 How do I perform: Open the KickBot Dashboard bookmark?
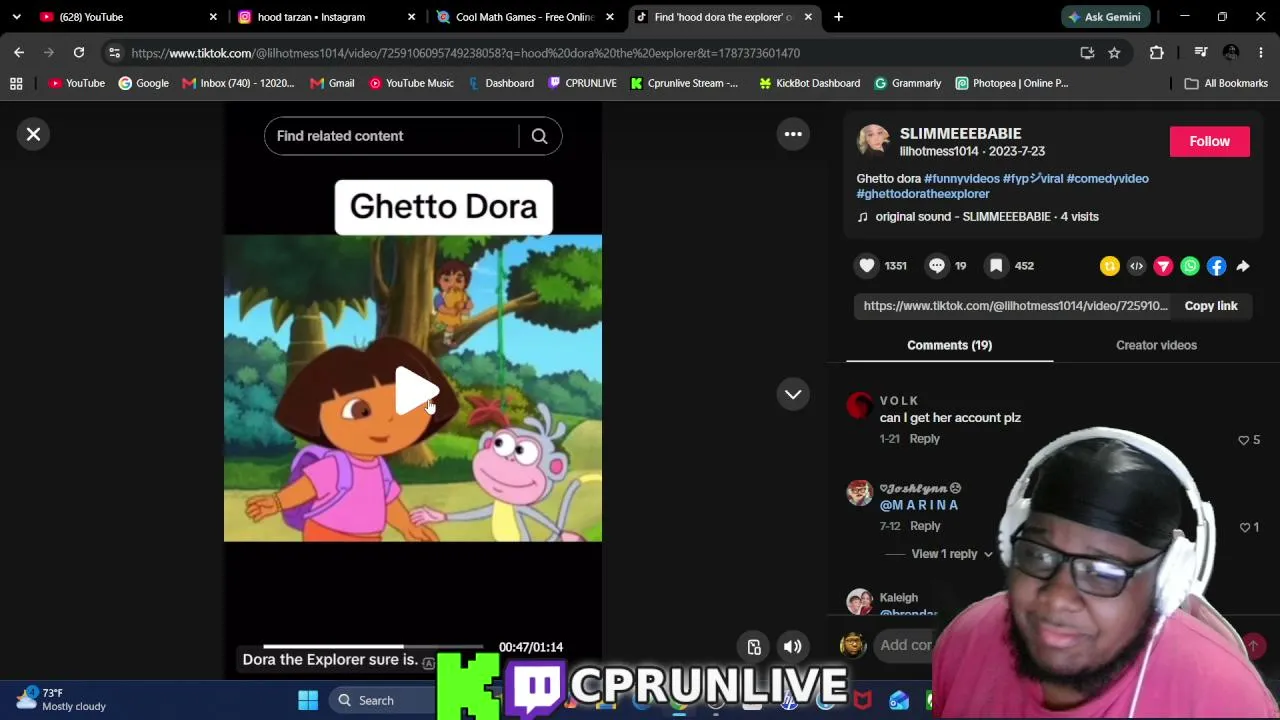(809, 83)
